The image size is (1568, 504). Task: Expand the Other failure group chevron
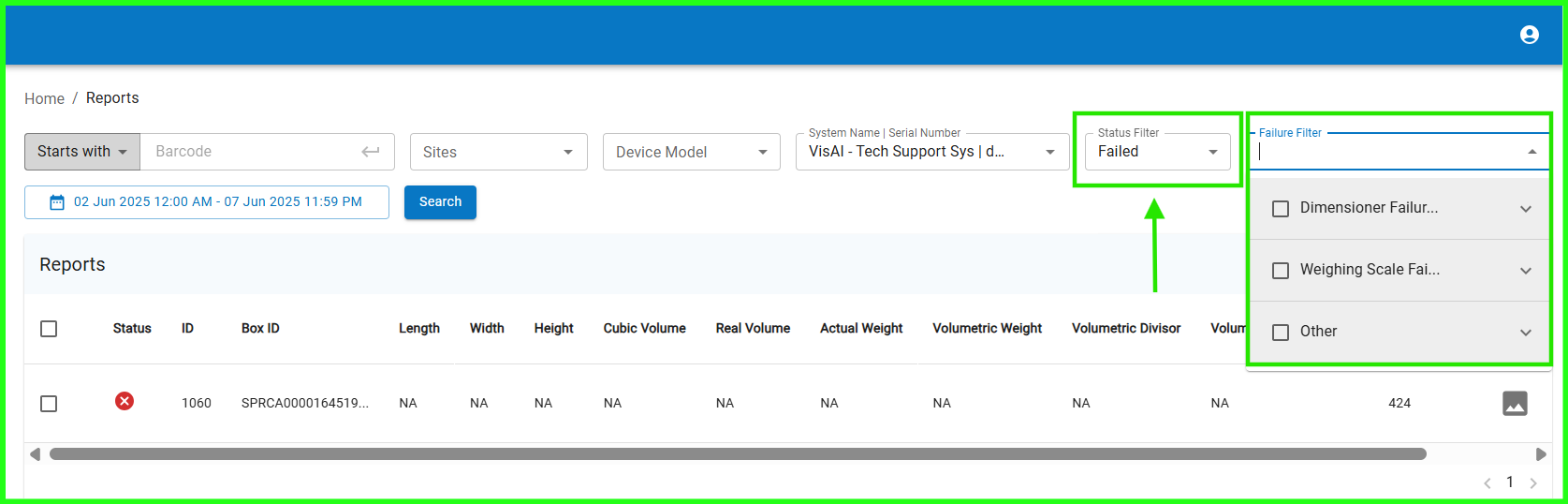[x=1525, y=333]
